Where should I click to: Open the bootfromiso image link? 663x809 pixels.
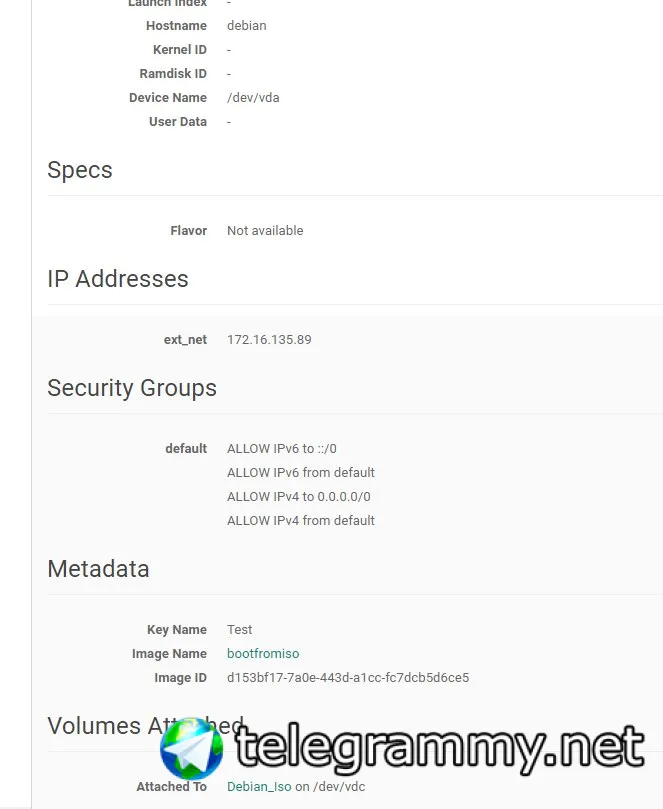(x=263, y=654)
